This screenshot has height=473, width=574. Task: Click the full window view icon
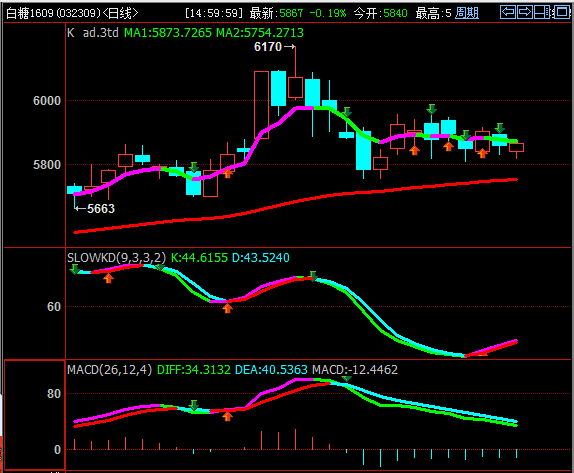click(x=561, y=12)
